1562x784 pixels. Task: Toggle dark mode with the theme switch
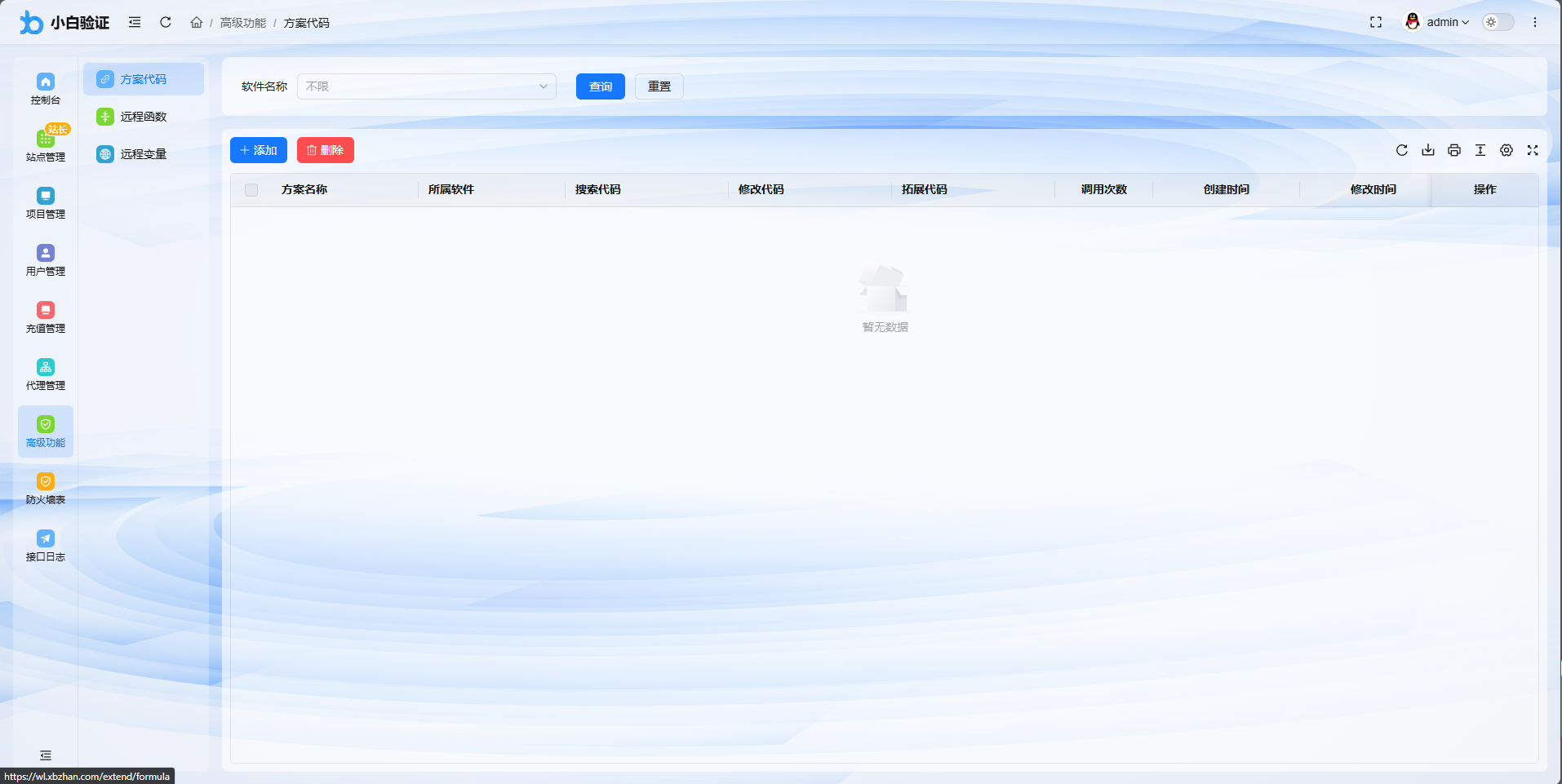tap(1498, 22)
